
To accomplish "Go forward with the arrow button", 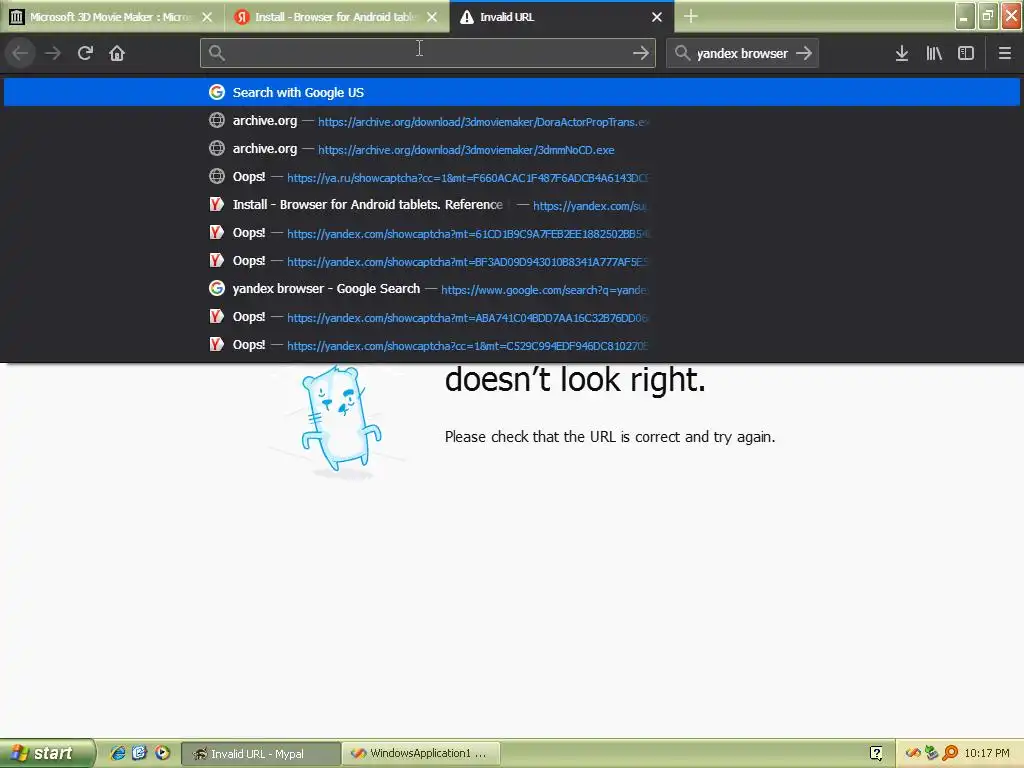I will 53,53.
